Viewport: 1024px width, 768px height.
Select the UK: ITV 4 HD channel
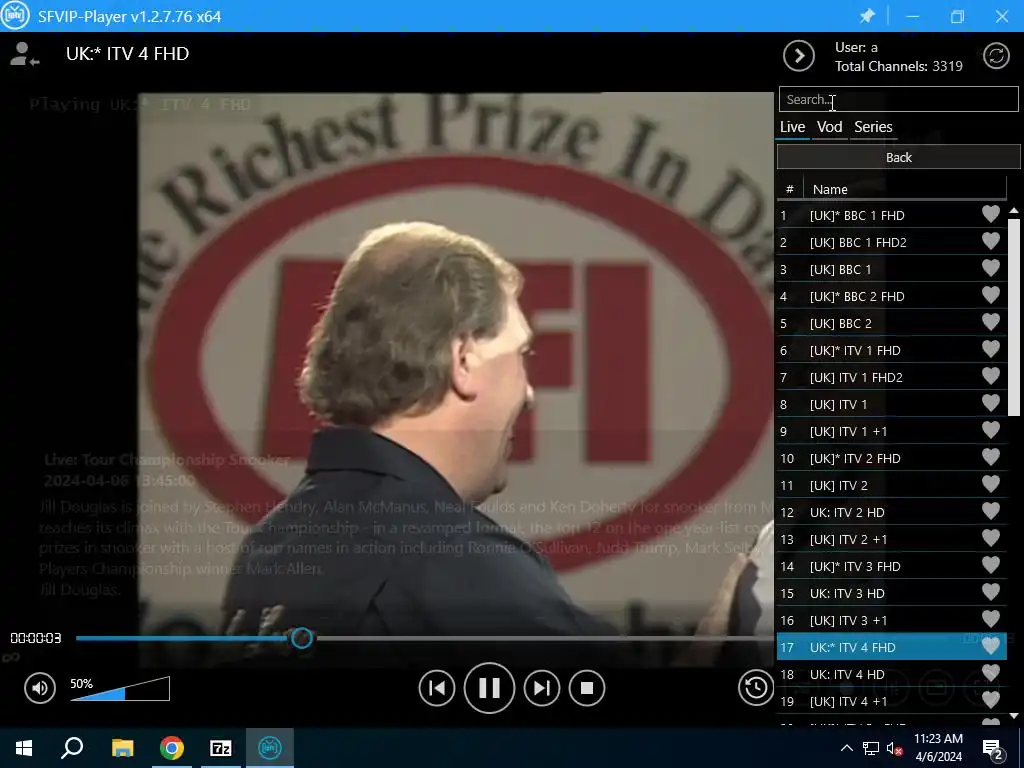[891, 674]
